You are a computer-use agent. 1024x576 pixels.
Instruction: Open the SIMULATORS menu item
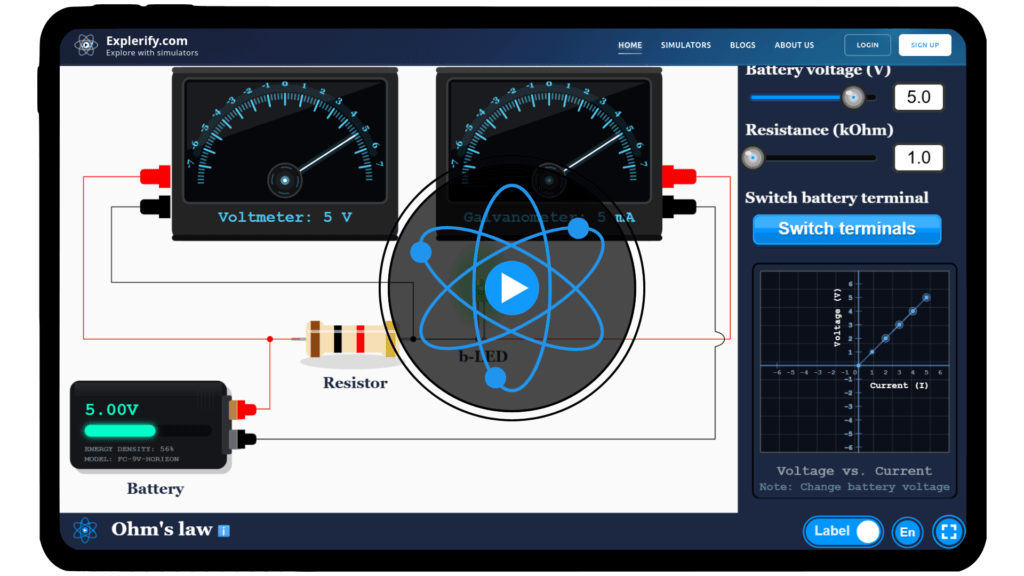click(686, 44)
